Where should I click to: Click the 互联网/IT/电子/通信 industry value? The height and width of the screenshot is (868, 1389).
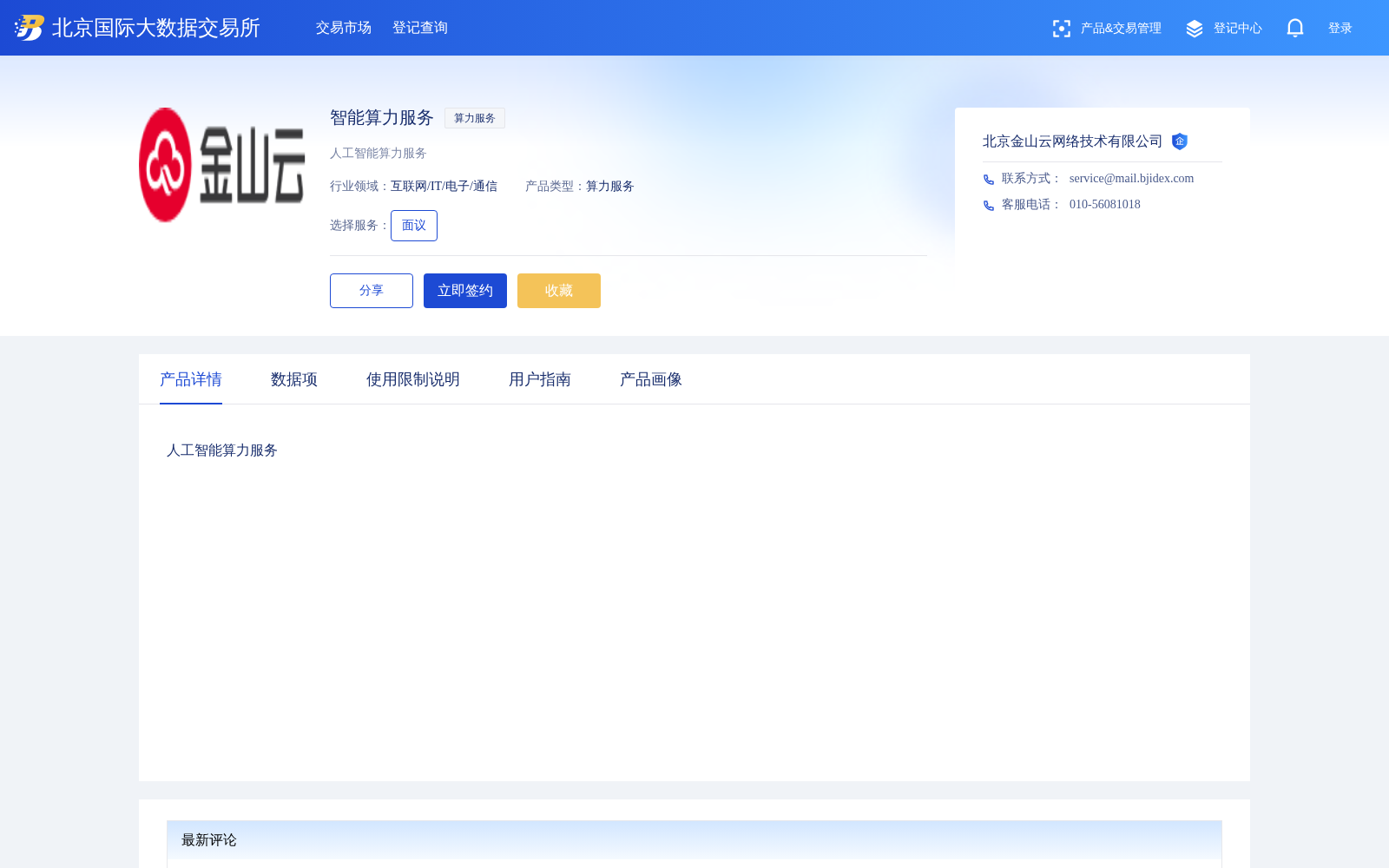coord(444,187)
